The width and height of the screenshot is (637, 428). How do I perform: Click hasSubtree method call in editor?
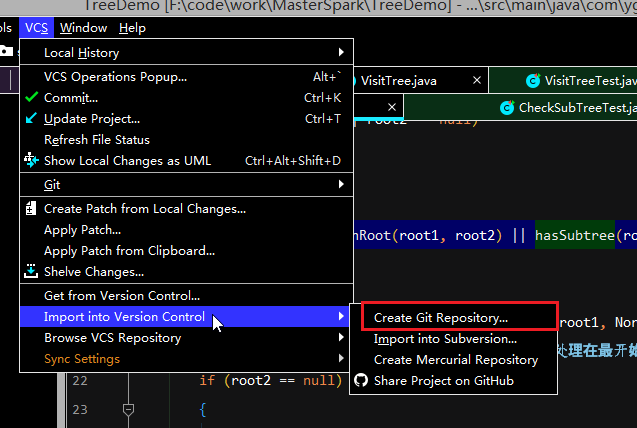click(x=574, y=235)
